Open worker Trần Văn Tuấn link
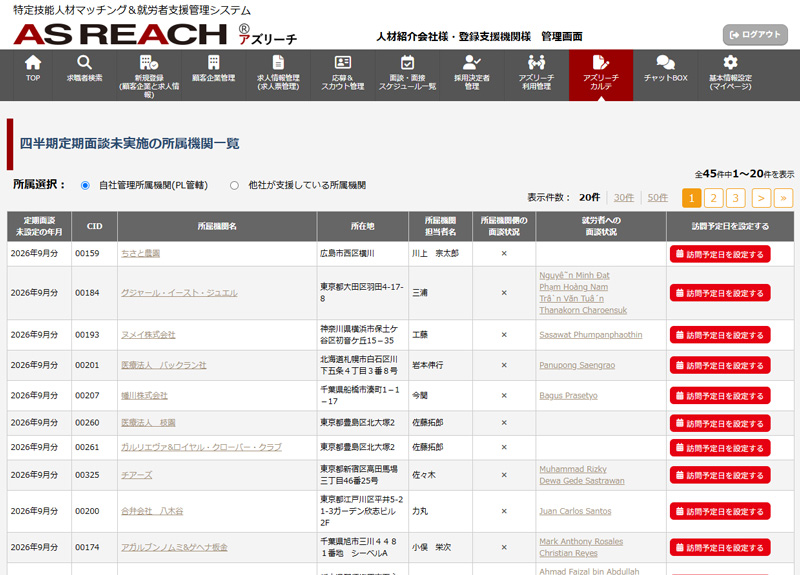The width and height of the screenshot is (800, 575). tap(571, 298)
